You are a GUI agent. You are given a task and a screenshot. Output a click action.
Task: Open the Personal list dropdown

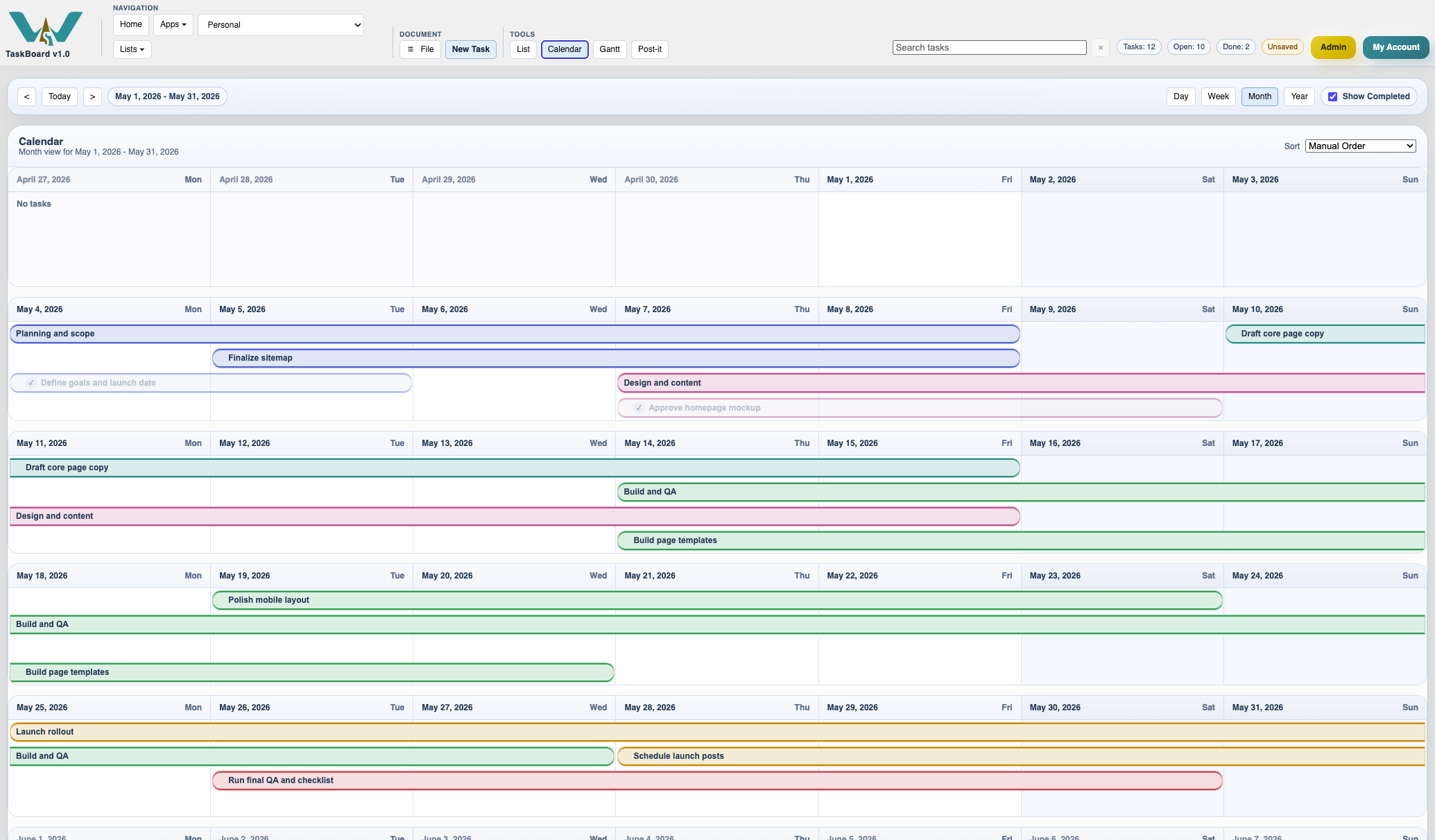[281, 25]
